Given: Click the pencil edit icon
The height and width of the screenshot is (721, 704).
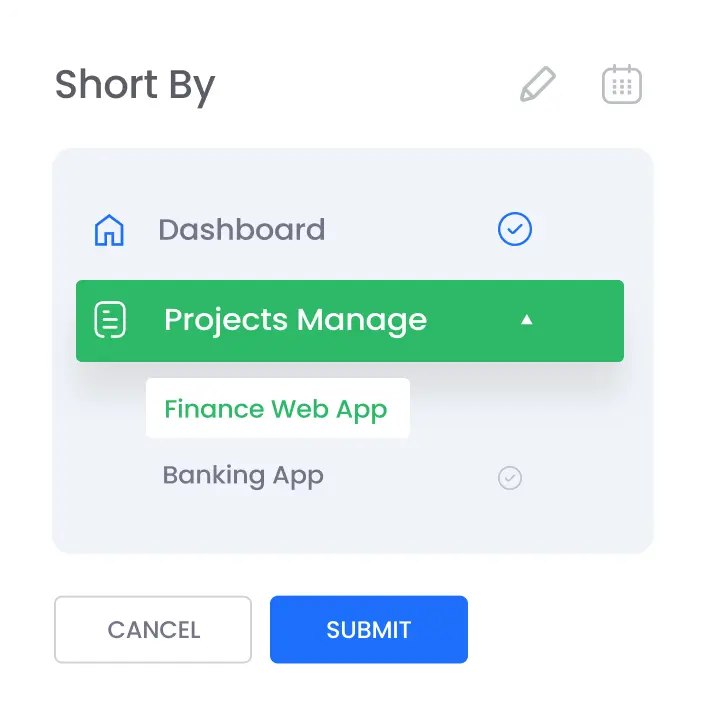Looking at the screenshot, I should 537,85.
